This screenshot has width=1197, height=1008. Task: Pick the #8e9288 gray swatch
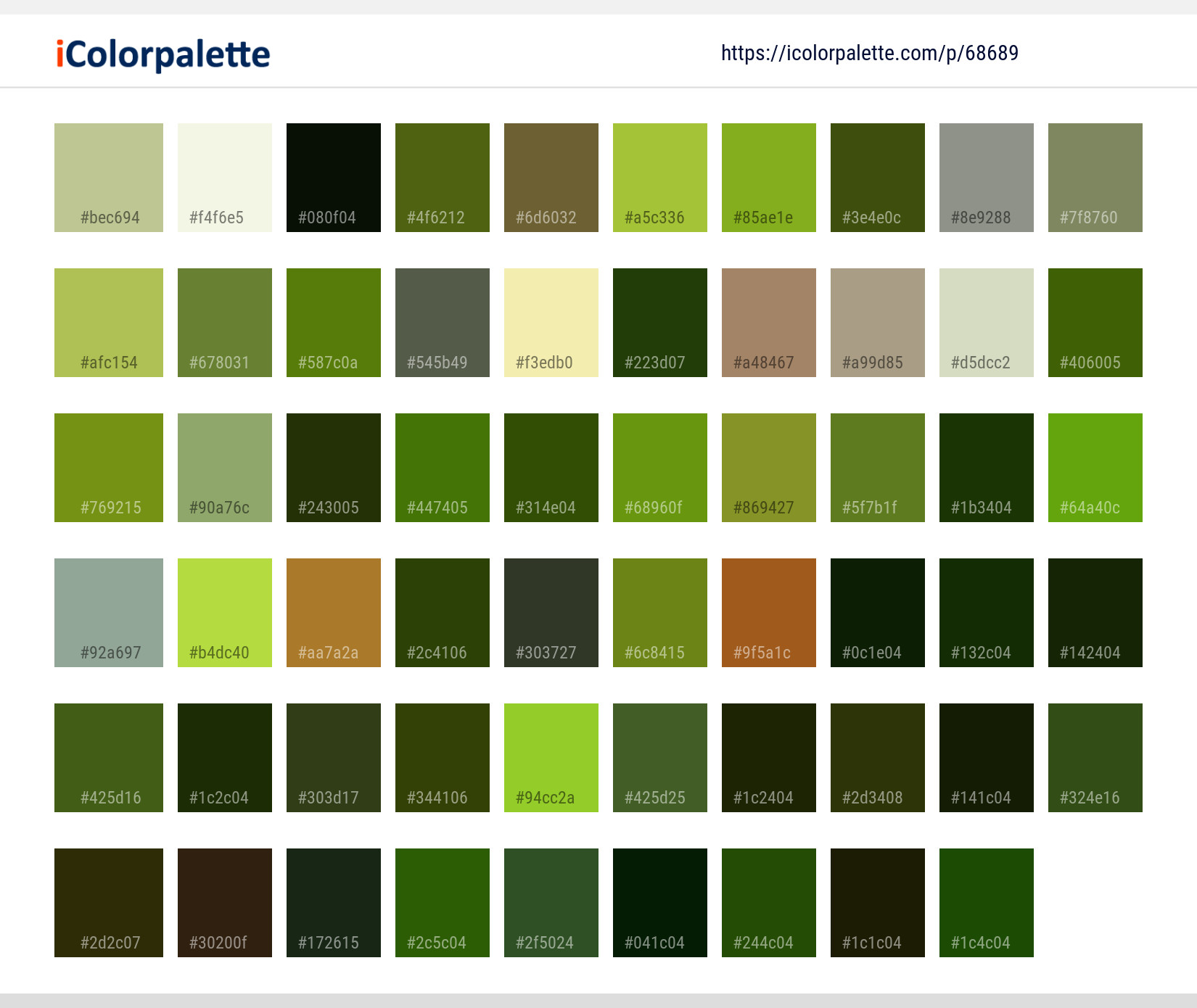tap(987, 178)
